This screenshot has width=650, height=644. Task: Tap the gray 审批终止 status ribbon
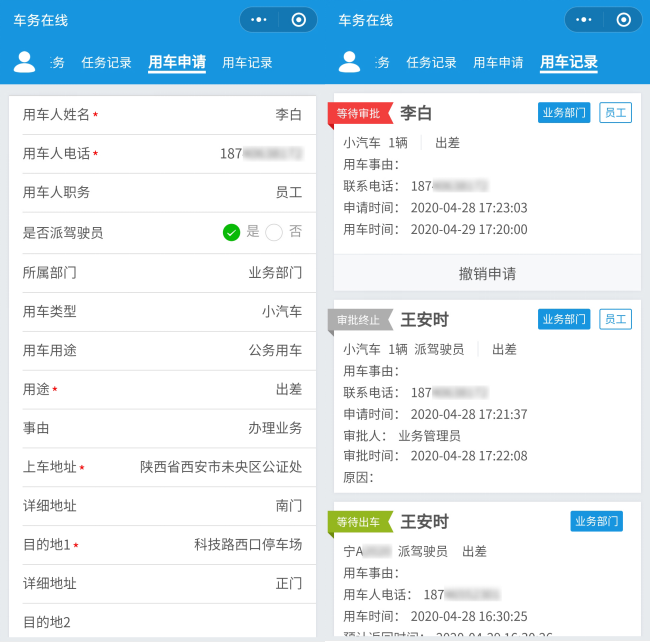click(x=359, y=320)
